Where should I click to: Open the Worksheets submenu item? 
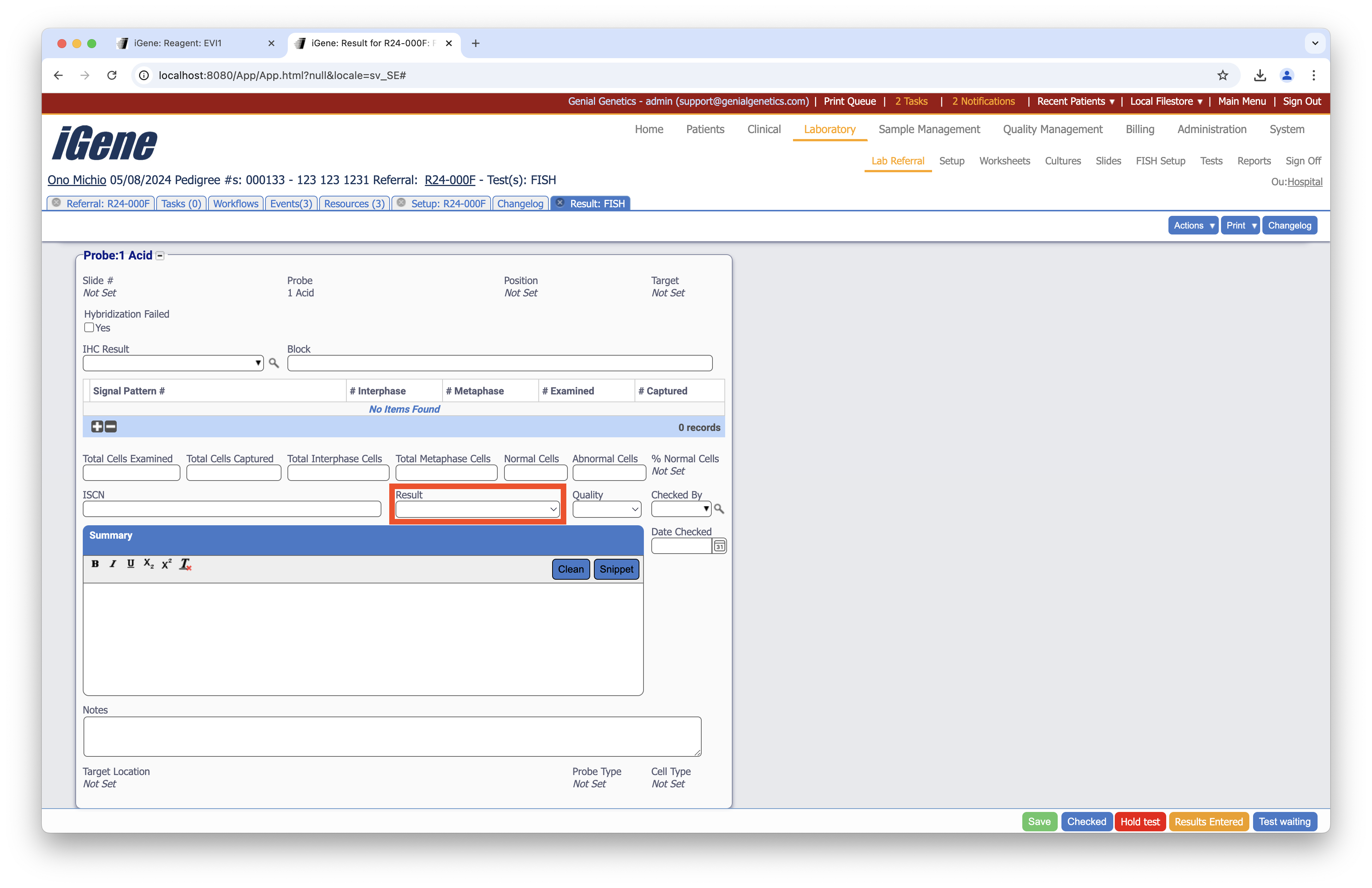tap(1004, 161)
